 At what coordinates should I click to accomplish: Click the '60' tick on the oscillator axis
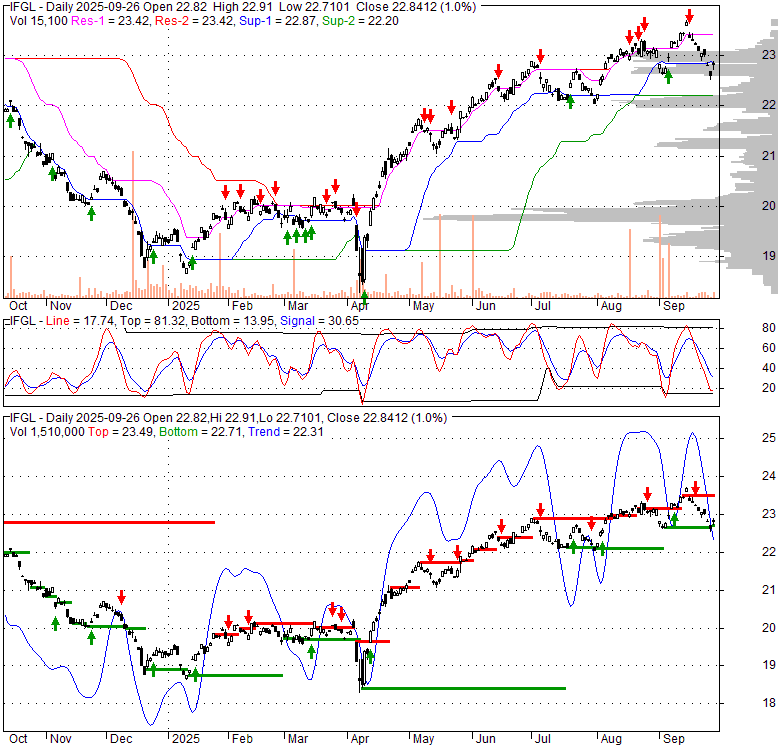[769, 348]
